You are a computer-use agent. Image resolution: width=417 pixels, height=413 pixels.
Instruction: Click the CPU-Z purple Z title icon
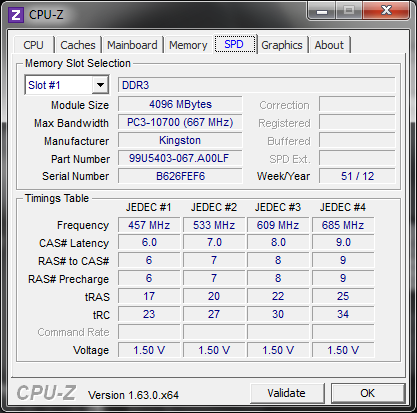[x=16, y=15]
